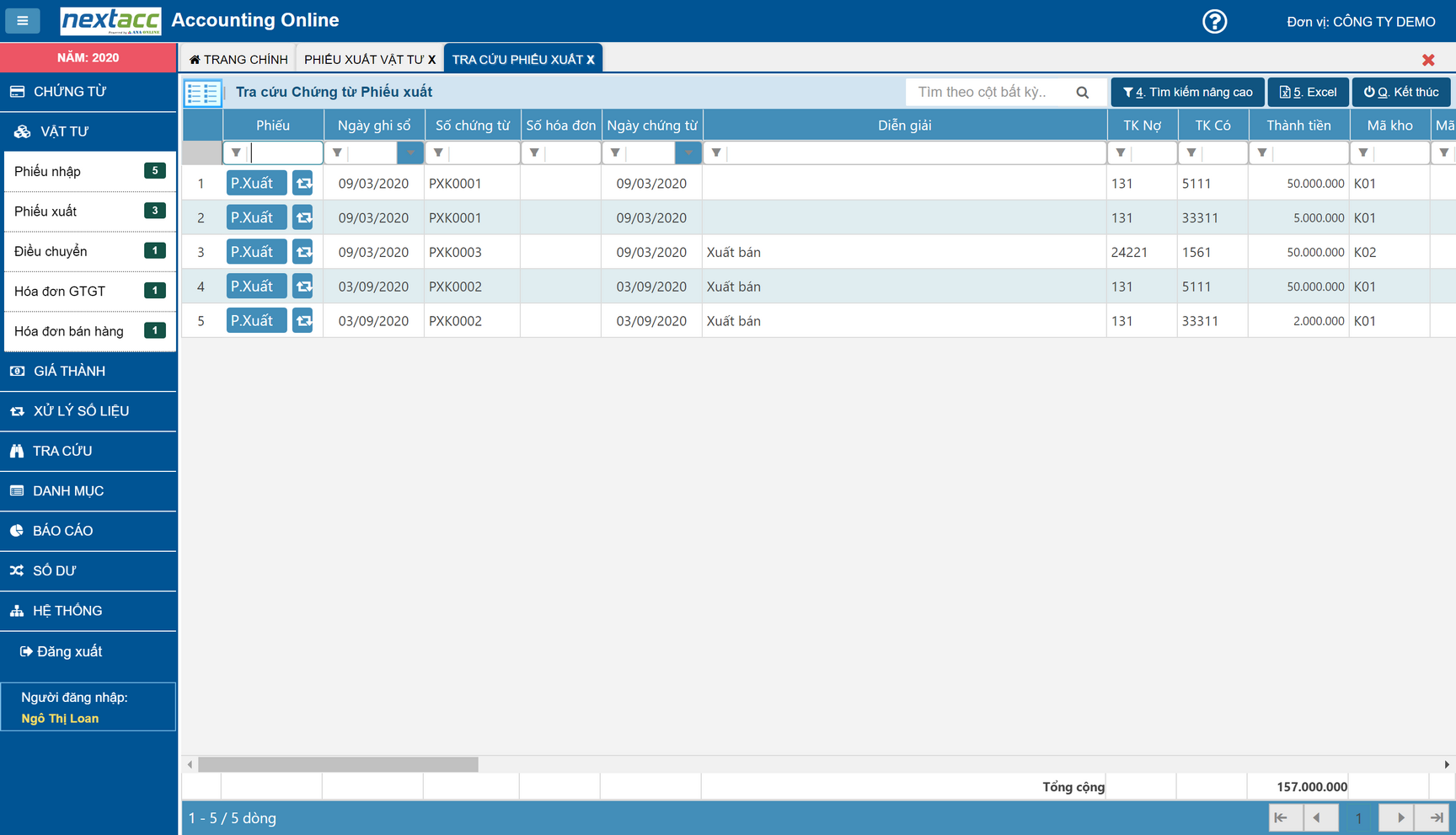Go to last page arrow
The image size is (1456, 835).
[x=1436, y=817]
